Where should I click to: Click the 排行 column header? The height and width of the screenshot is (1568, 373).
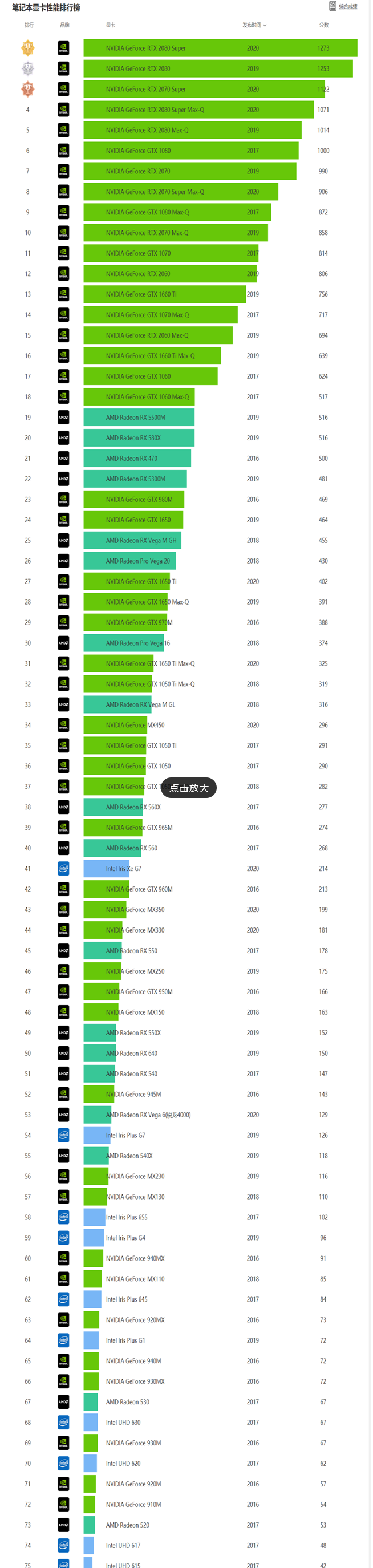point(29,25)
